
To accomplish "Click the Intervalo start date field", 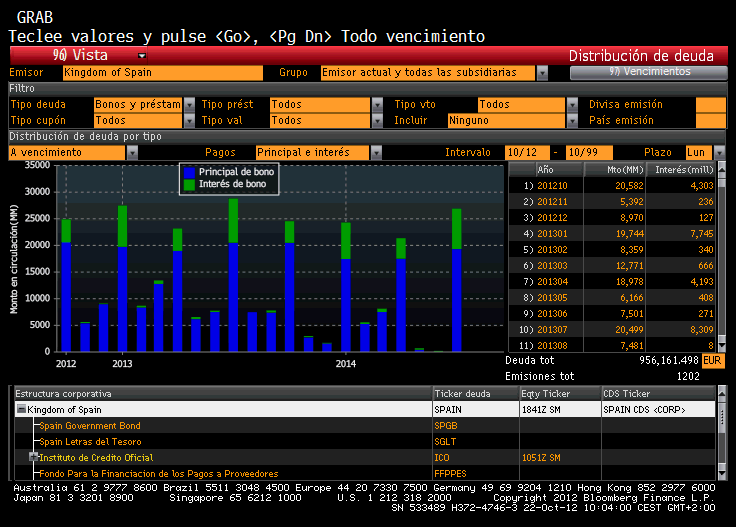I will [x=526, y=152].
